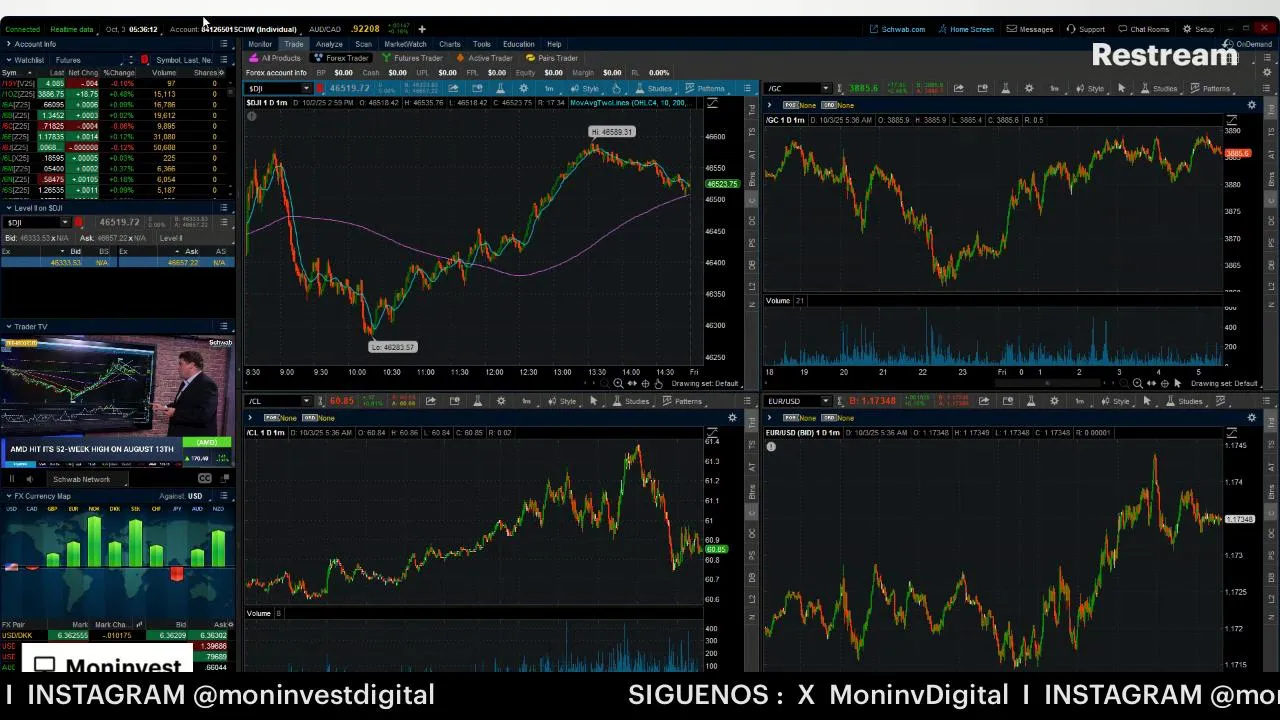This screenshot has width=1280, height=720.
Task: Click the share icon on EUR/USD chart
Action: click(984, 401)
